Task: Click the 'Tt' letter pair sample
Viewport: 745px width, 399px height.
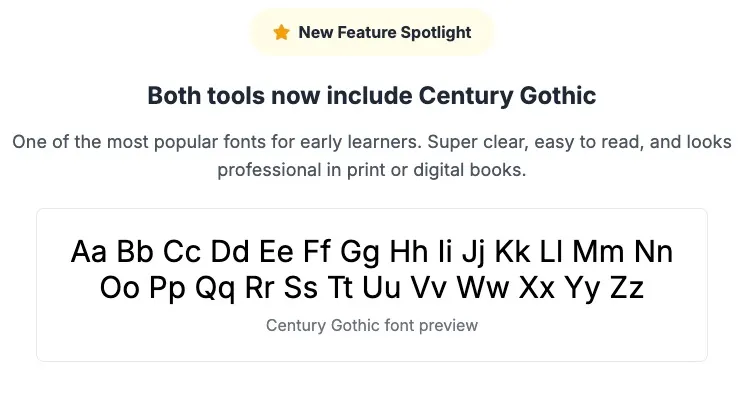Action: click(x=340, y=288)
